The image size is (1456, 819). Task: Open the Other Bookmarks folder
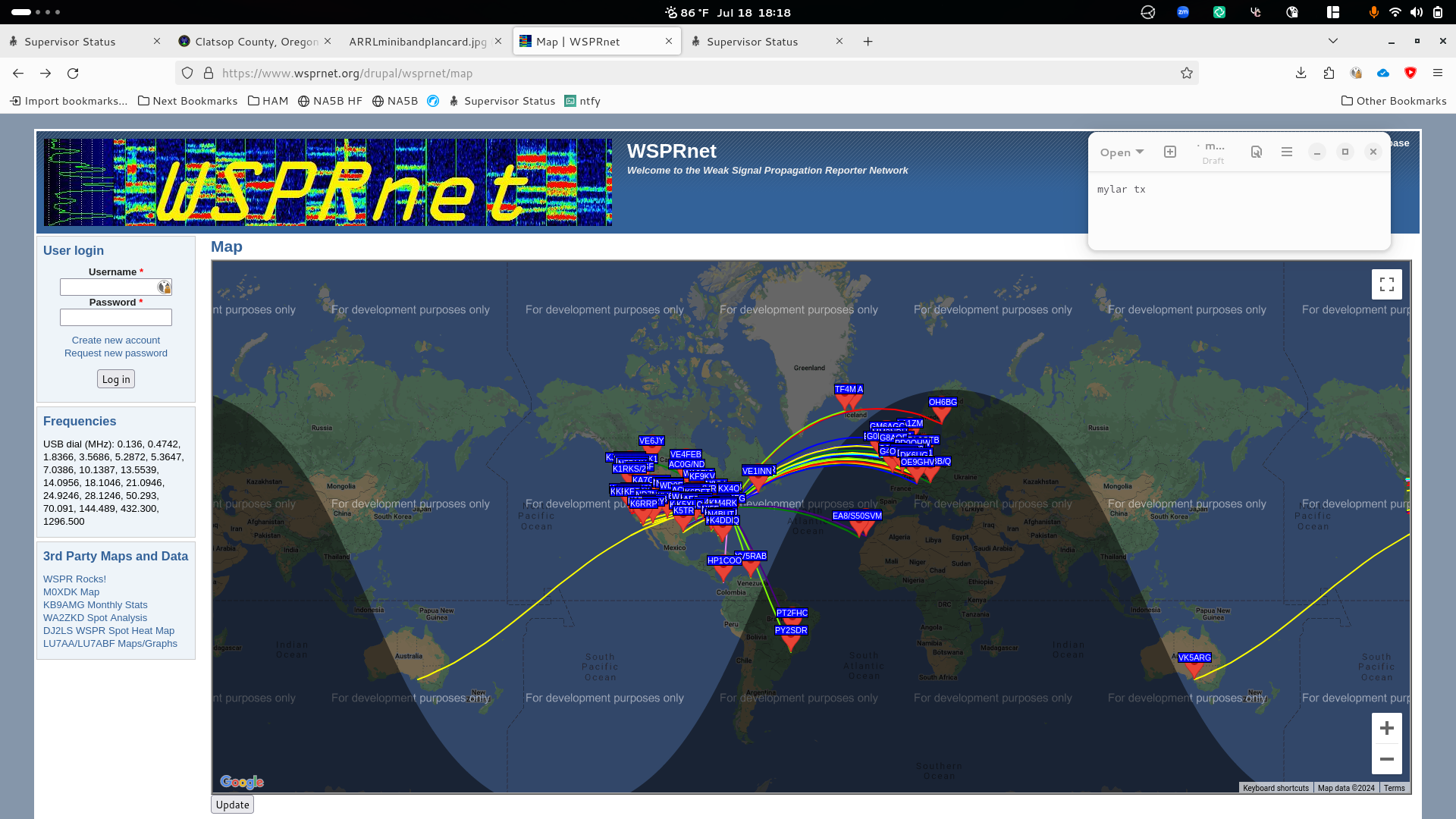[x=1394, y=101]
